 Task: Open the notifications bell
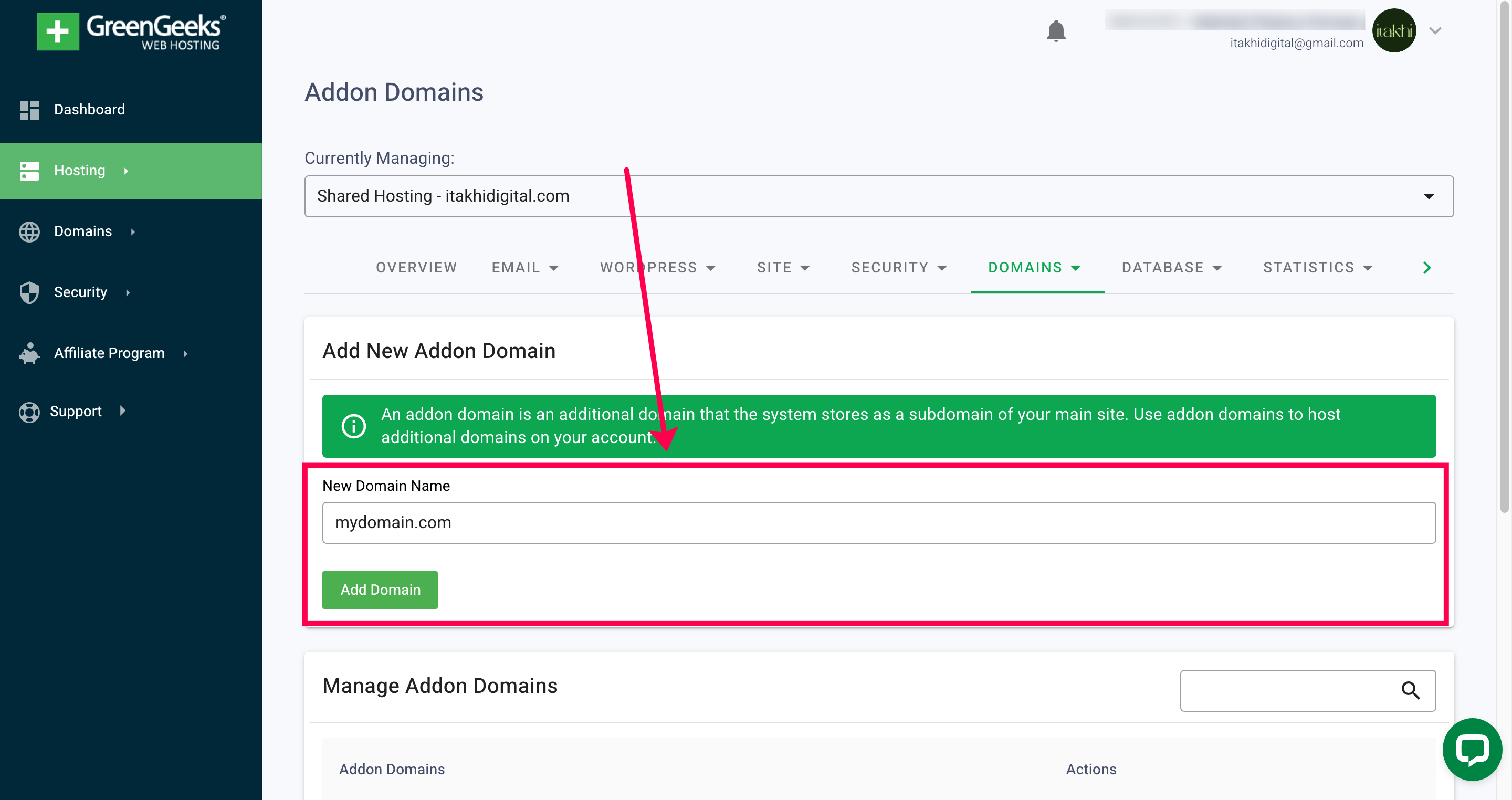pyautogui.click(x=1056, y=31)
